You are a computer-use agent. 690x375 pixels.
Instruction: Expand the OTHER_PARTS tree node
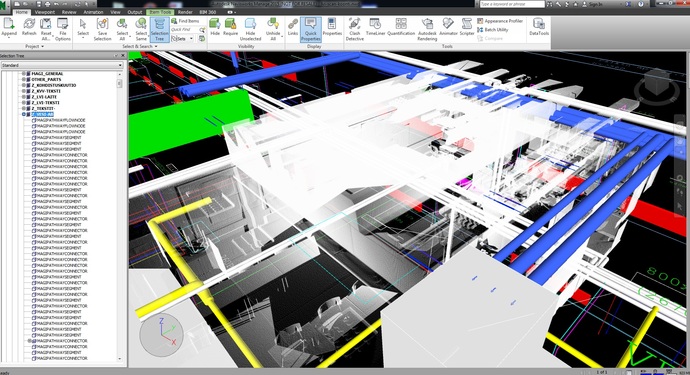click(24, 80)
